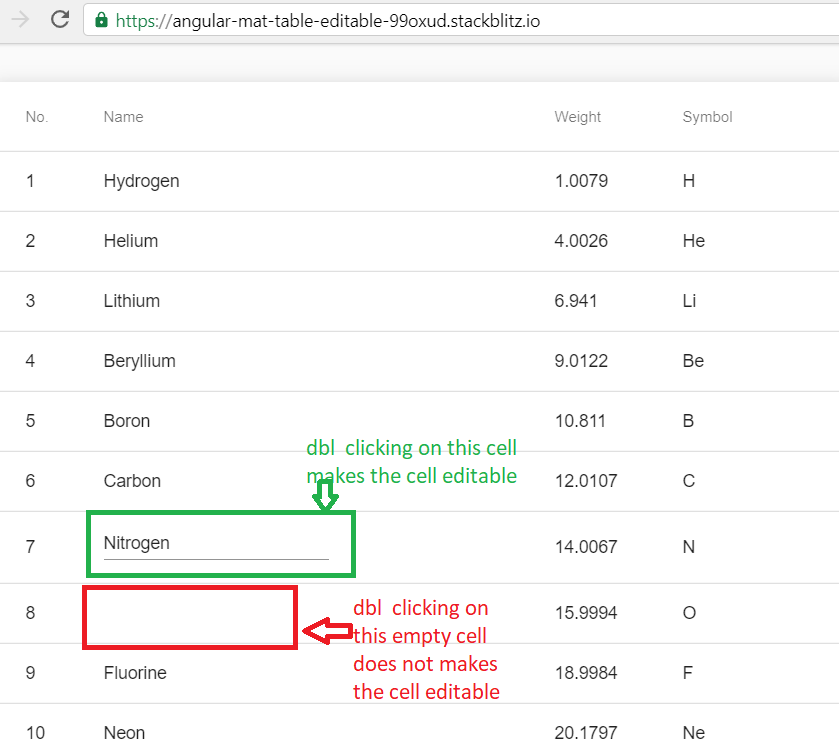Click the empty red-outlined Oxygen name cell
The width and height of the screenshot is (839, 752).
point(189,616)
